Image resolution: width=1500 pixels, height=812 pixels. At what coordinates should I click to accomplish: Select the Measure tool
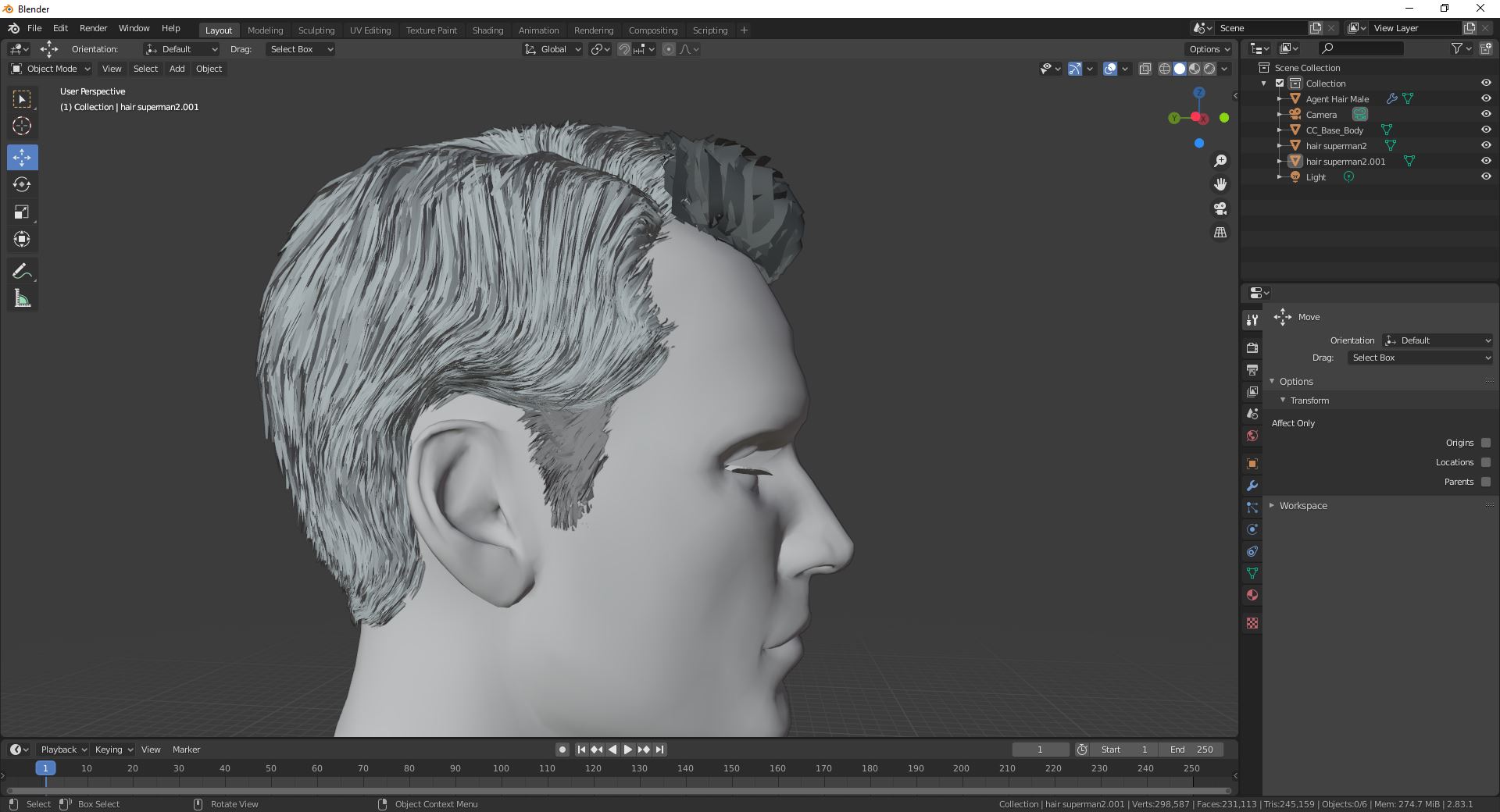point(22,298)
